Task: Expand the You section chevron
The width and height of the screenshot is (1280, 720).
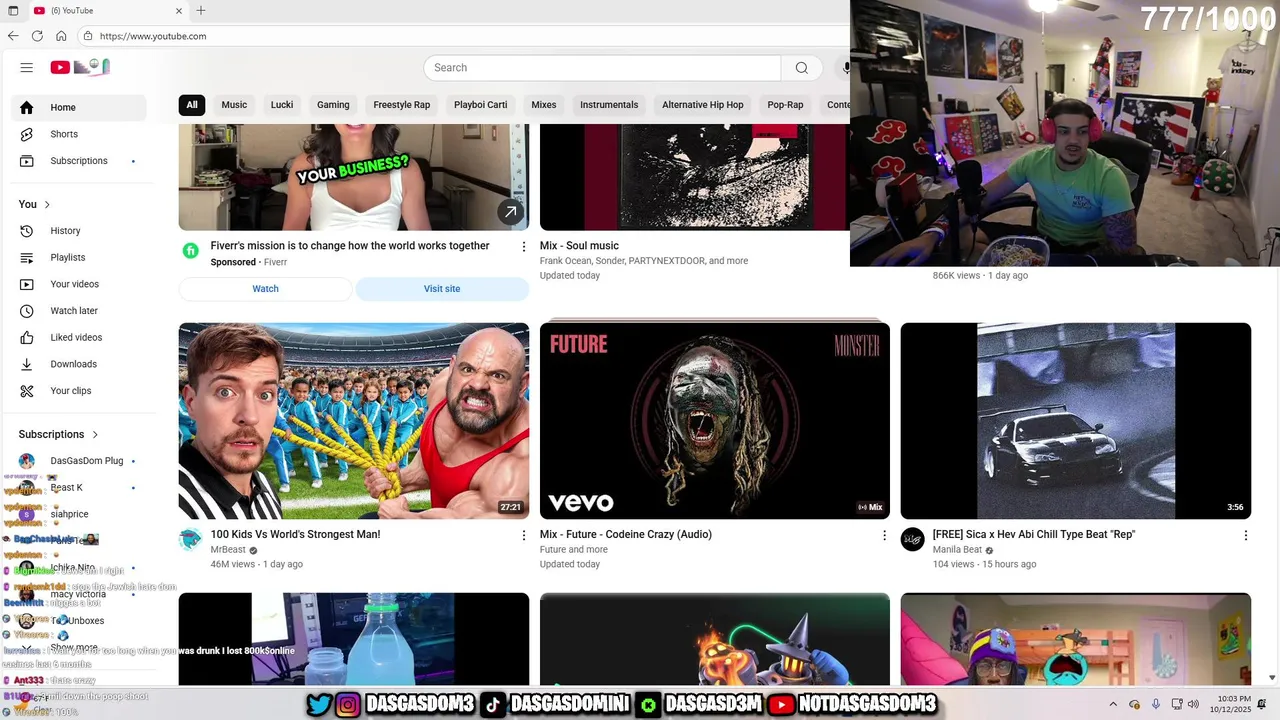Action: 47,204
